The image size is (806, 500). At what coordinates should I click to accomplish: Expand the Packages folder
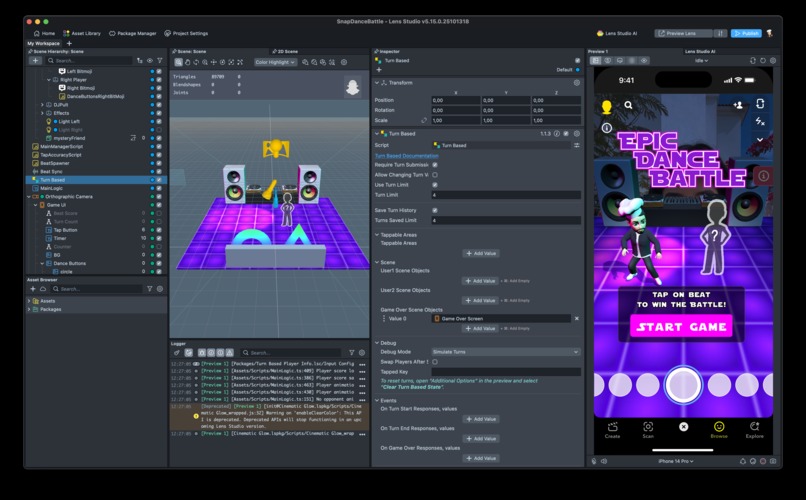pos(29,309)
